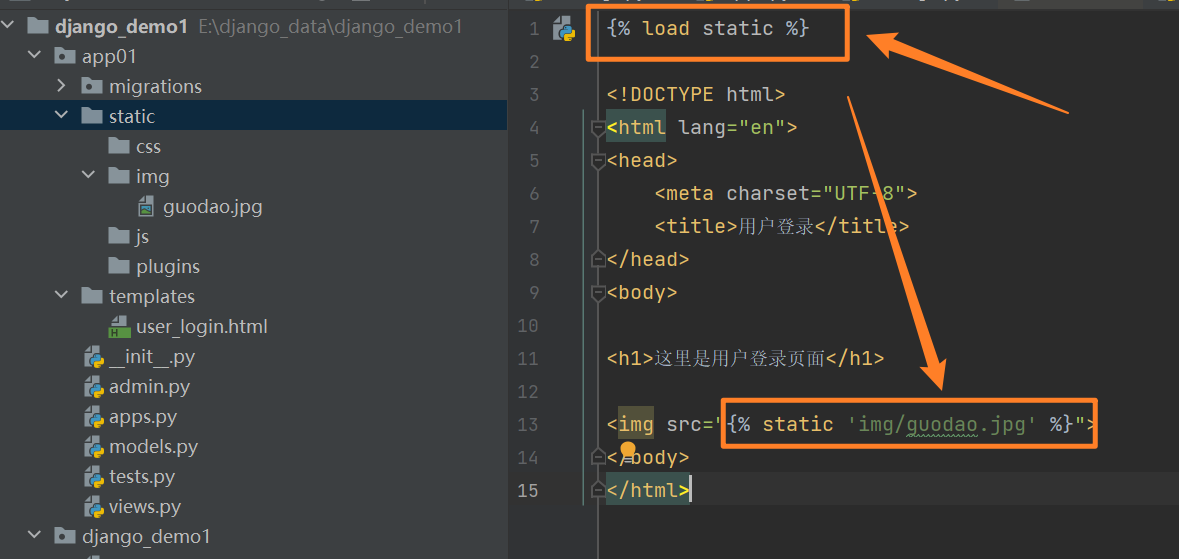Click the user_login.html file icon
Image resolution: width=1179 pixels, height=559 pixels.
tap(120, 327)
